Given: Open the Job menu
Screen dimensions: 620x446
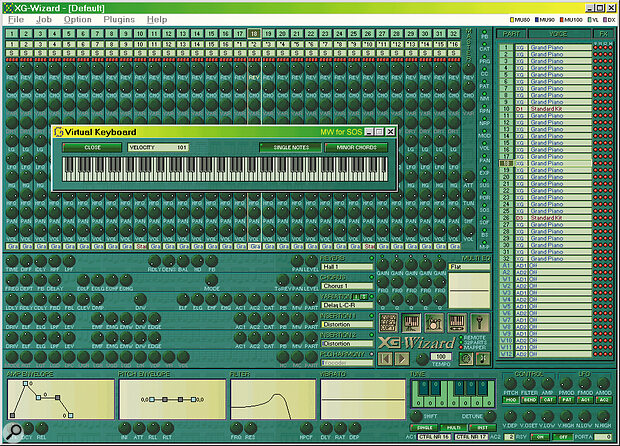Looking at the screenshot, I should [x=44, y=19].
